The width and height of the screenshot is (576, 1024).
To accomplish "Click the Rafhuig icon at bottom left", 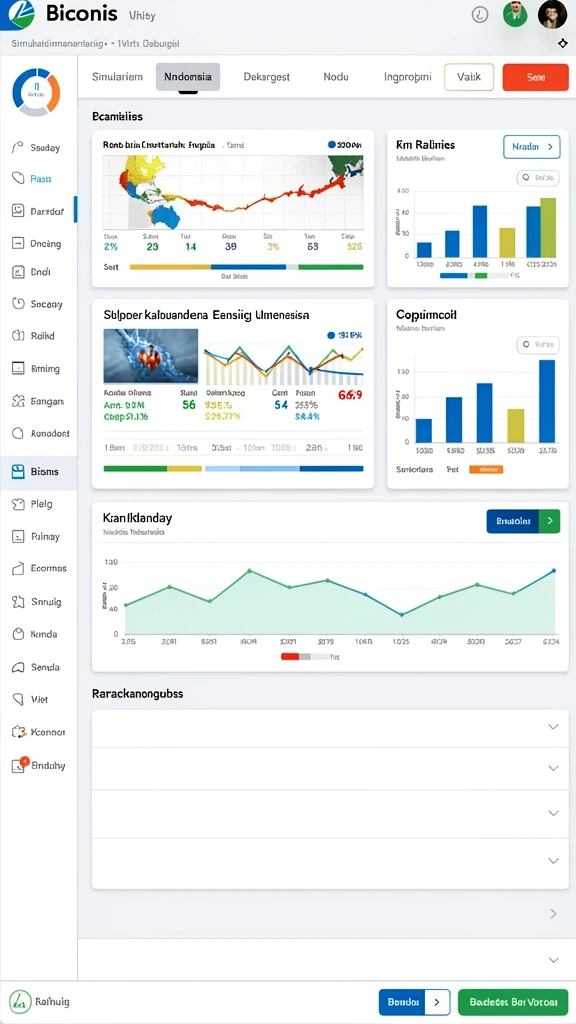I will [20, 1000].
